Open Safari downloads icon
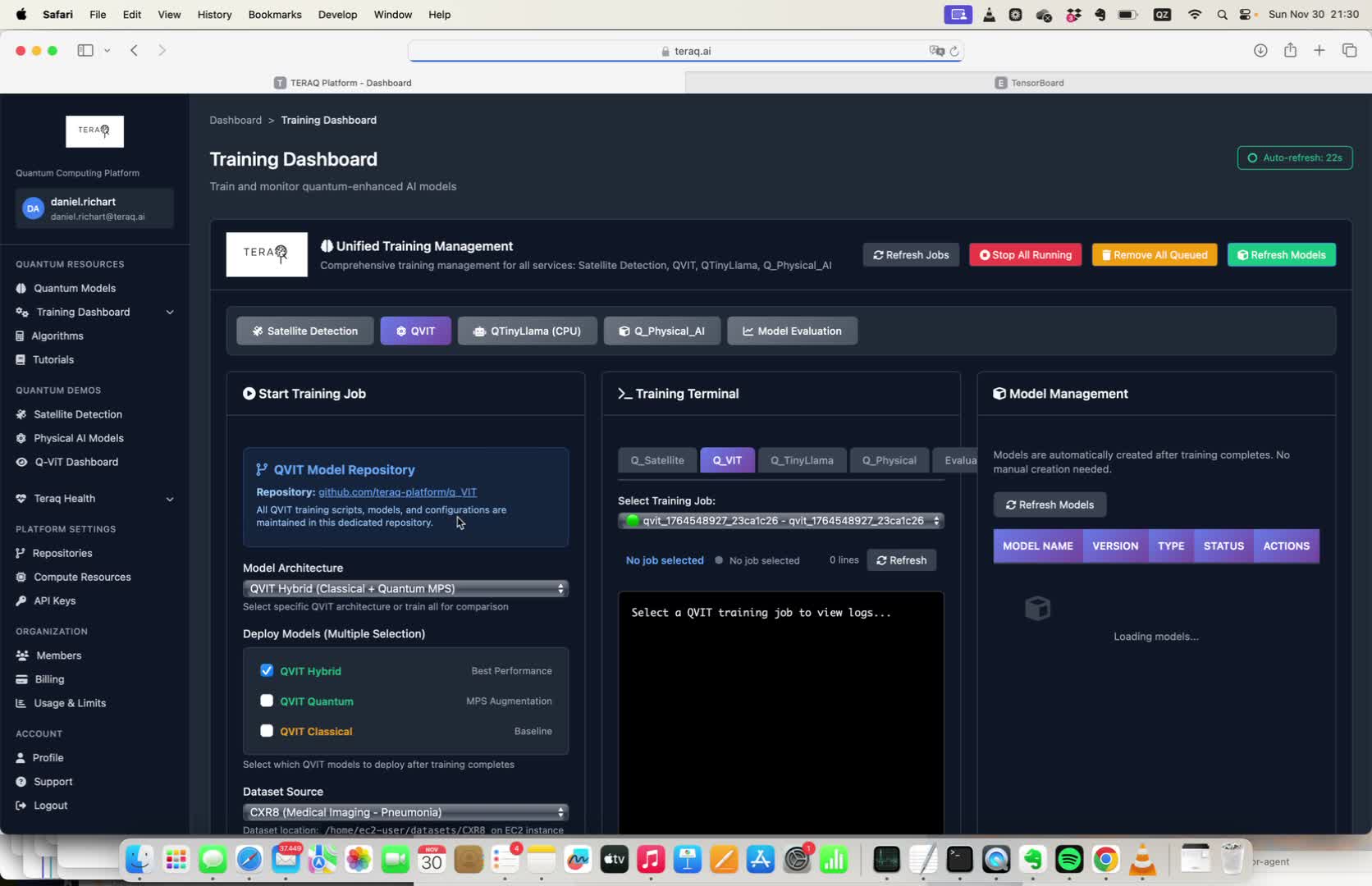Viewport: 1372px width, 886px height. tap(1260, 50)
